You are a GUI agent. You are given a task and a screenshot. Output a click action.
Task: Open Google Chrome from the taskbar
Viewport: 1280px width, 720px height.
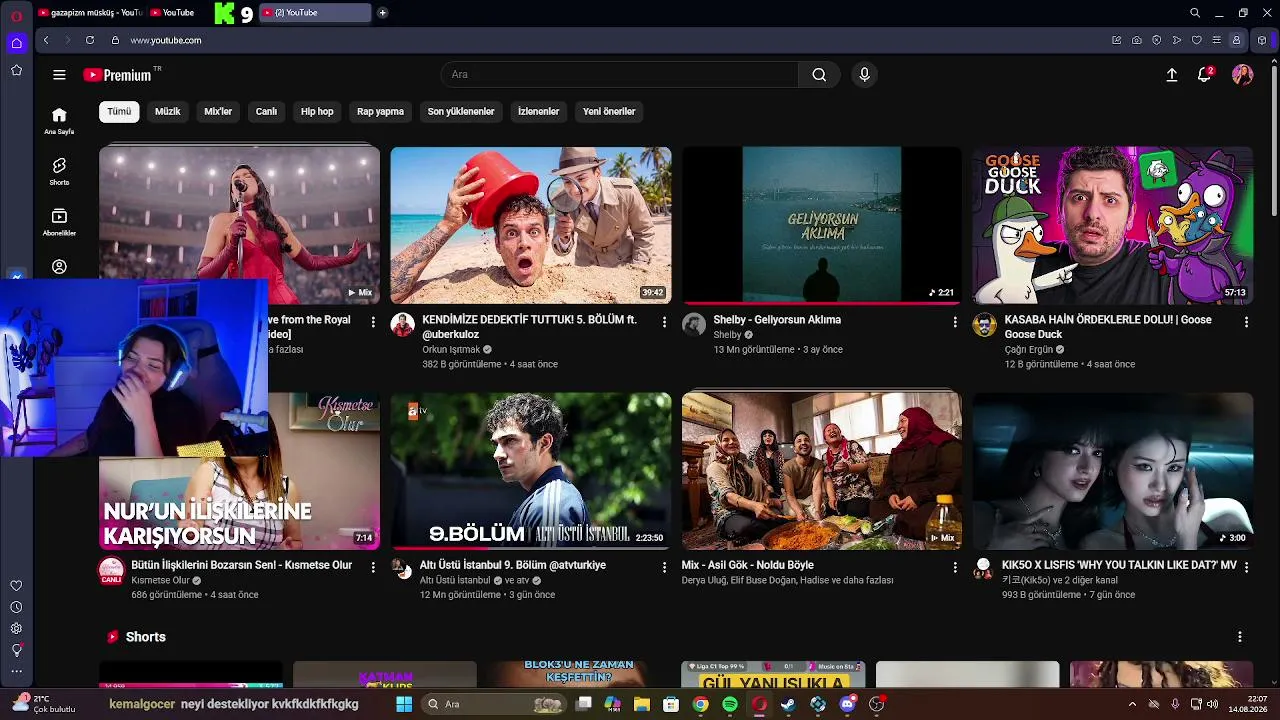(x=701, y=704)
